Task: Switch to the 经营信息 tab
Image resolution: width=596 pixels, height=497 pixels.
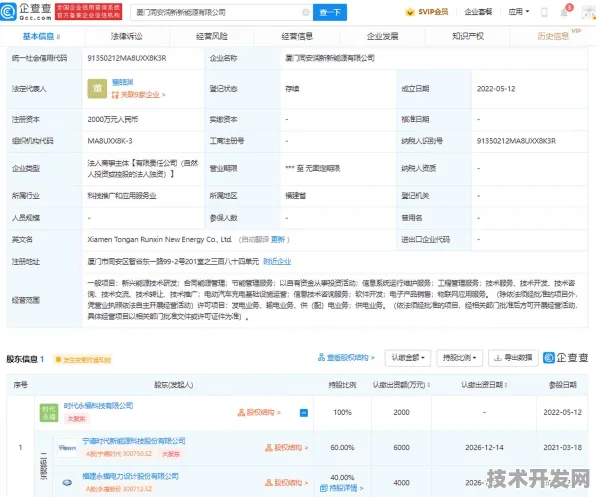Action: point(297,36)
